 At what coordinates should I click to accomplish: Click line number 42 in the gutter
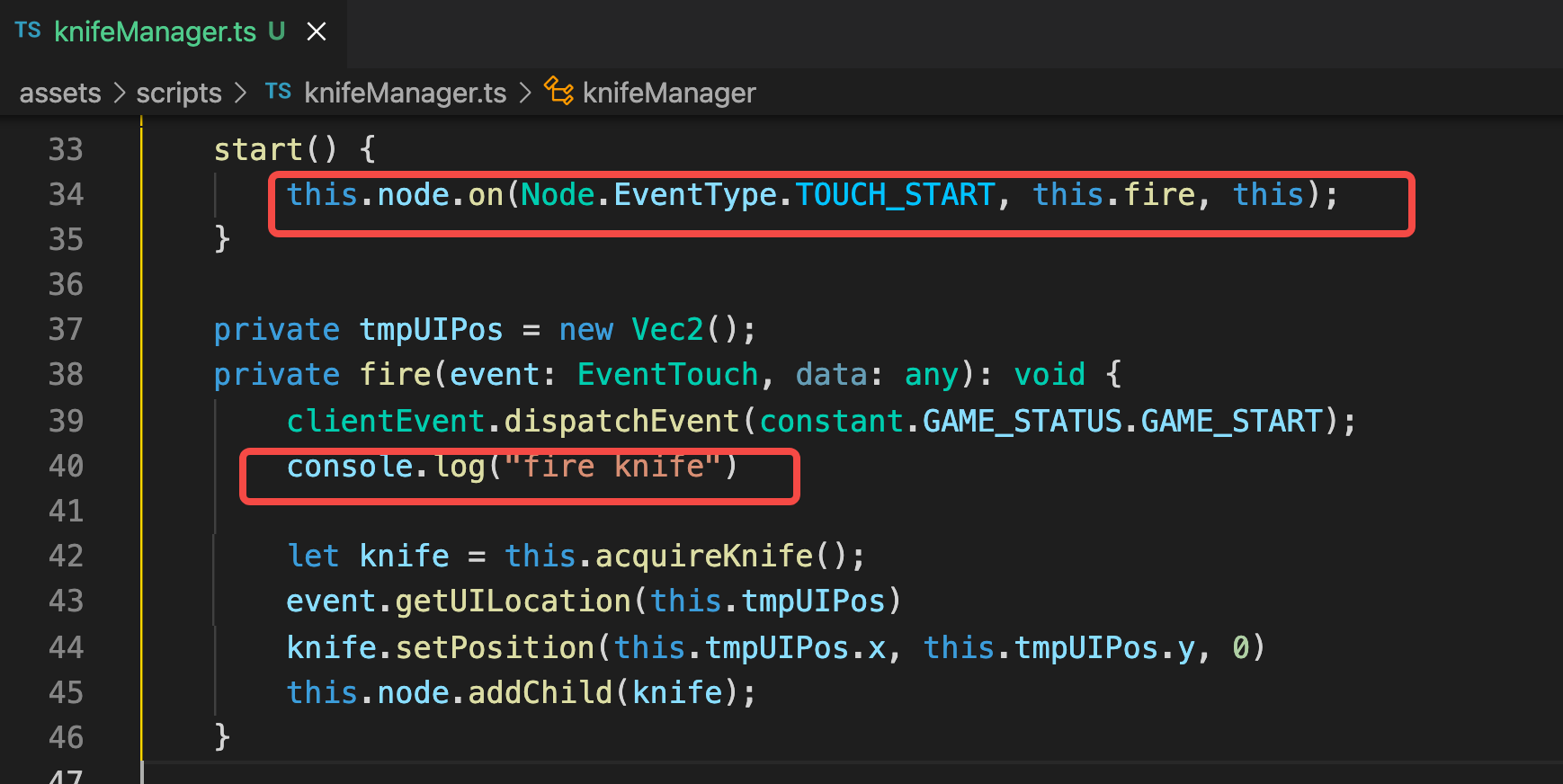pos(66,556)
